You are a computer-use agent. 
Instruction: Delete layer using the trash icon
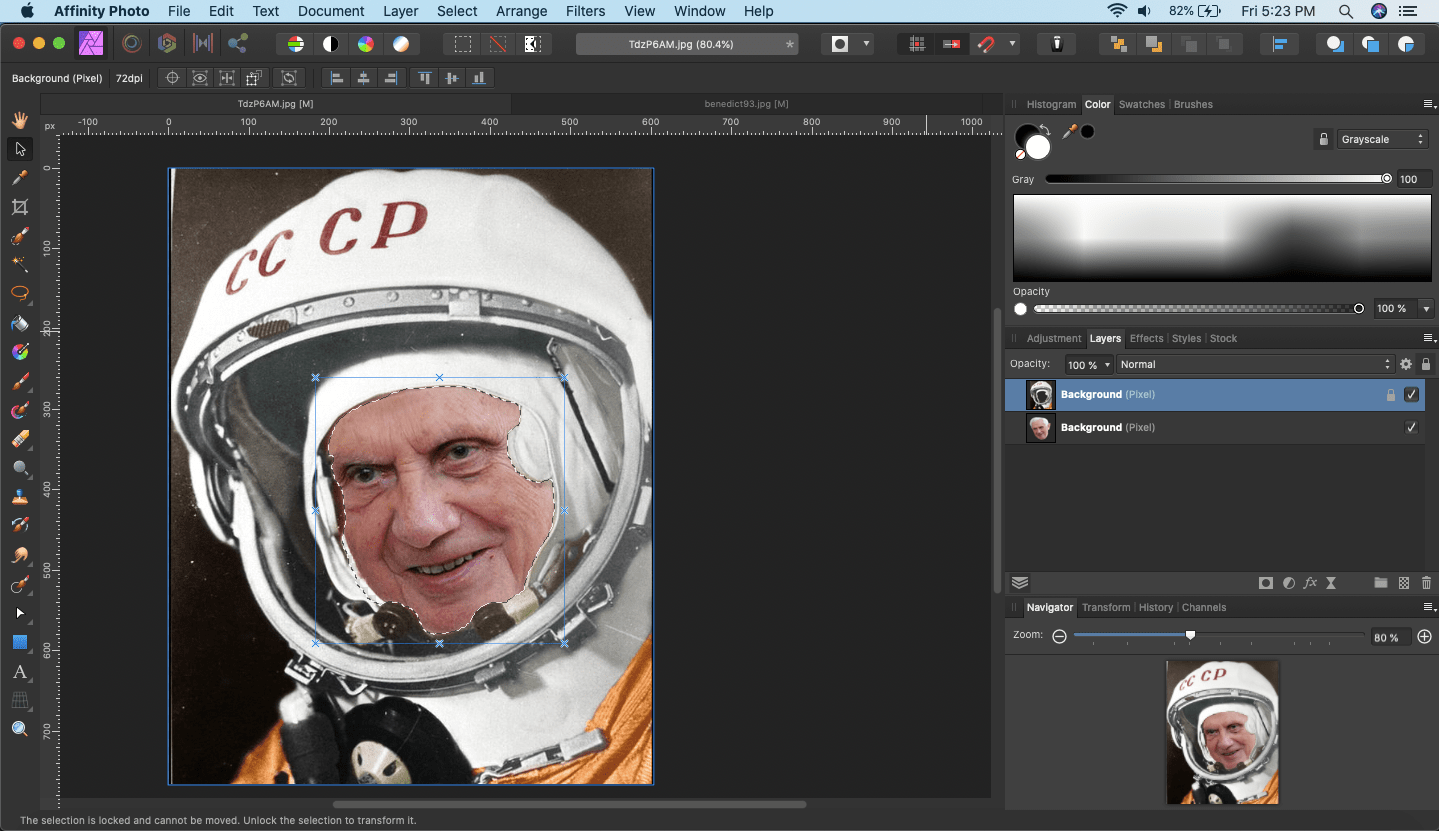coord(1426,583)
